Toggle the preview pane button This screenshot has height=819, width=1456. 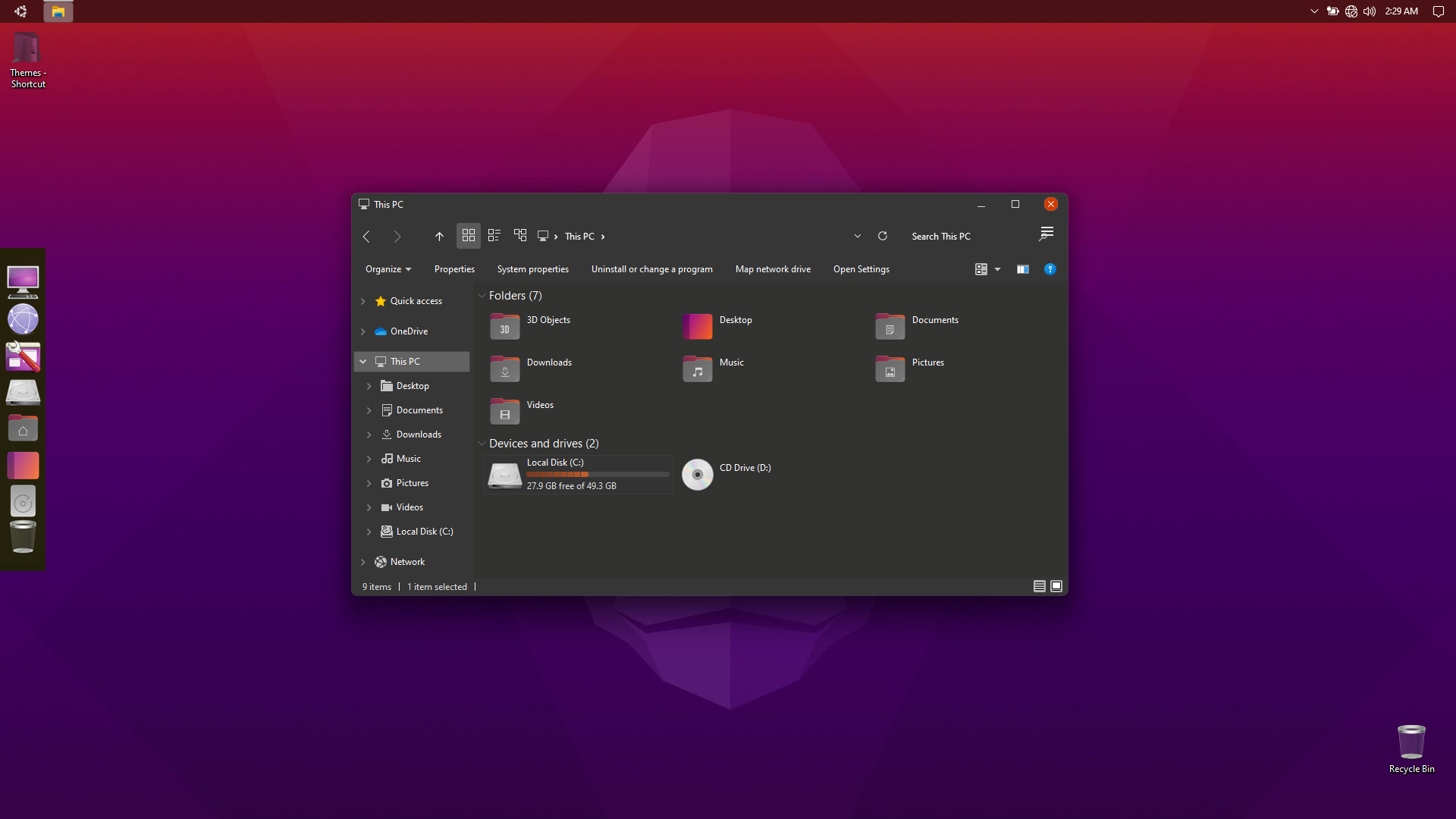[1023, 269]
